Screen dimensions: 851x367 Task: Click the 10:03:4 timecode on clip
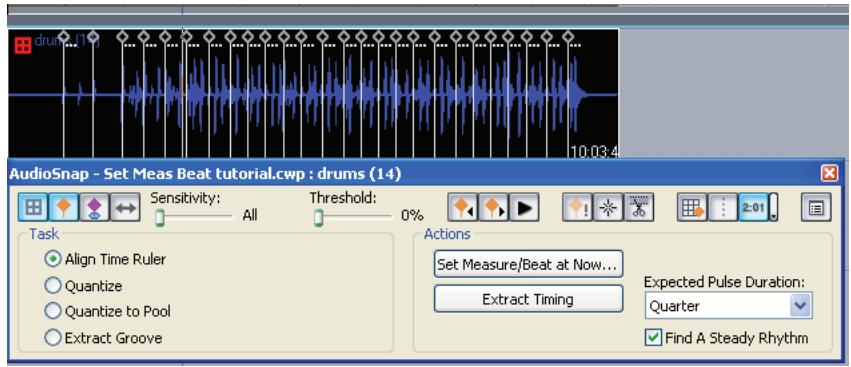point(594,151)
